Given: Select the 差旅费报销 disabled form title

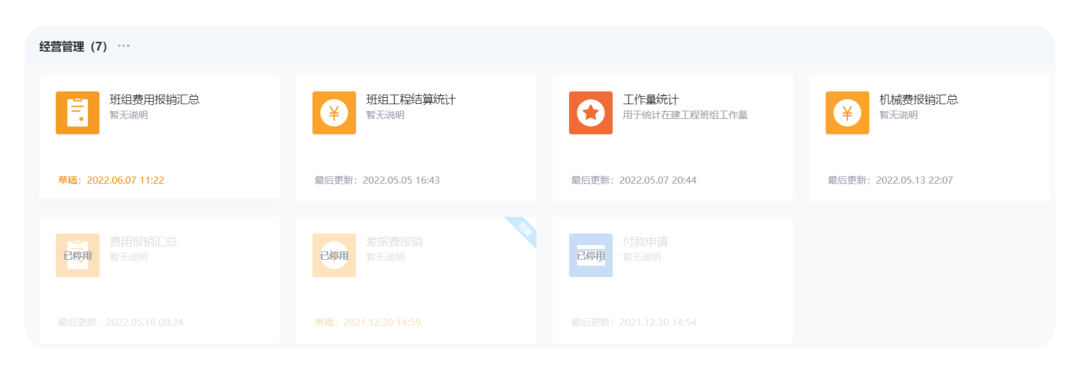Looking at the screenshot, I should [x=394, y=242].
